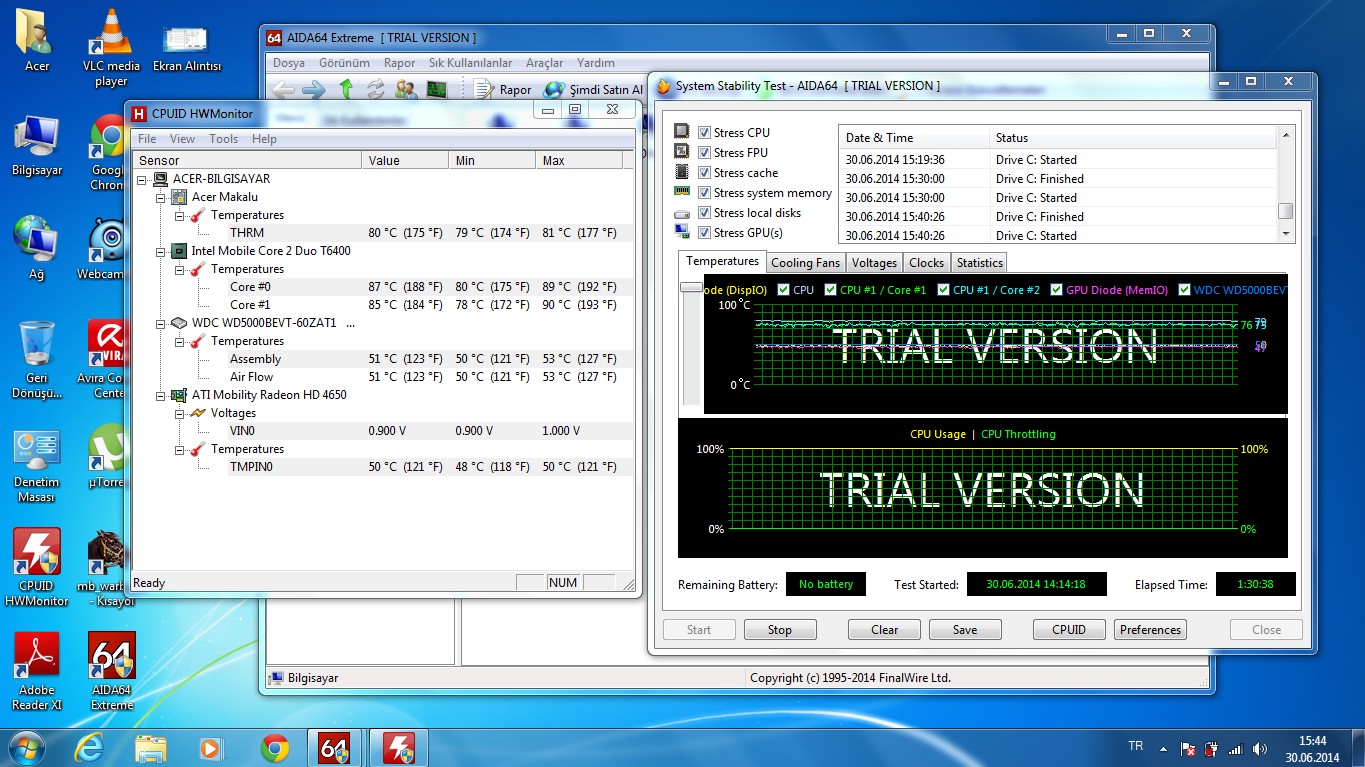Open the system monitor graph icon in AIDA64 toolbar
Image resolution: width=1365 pixels, height=767 pixels.
point(436,89)
